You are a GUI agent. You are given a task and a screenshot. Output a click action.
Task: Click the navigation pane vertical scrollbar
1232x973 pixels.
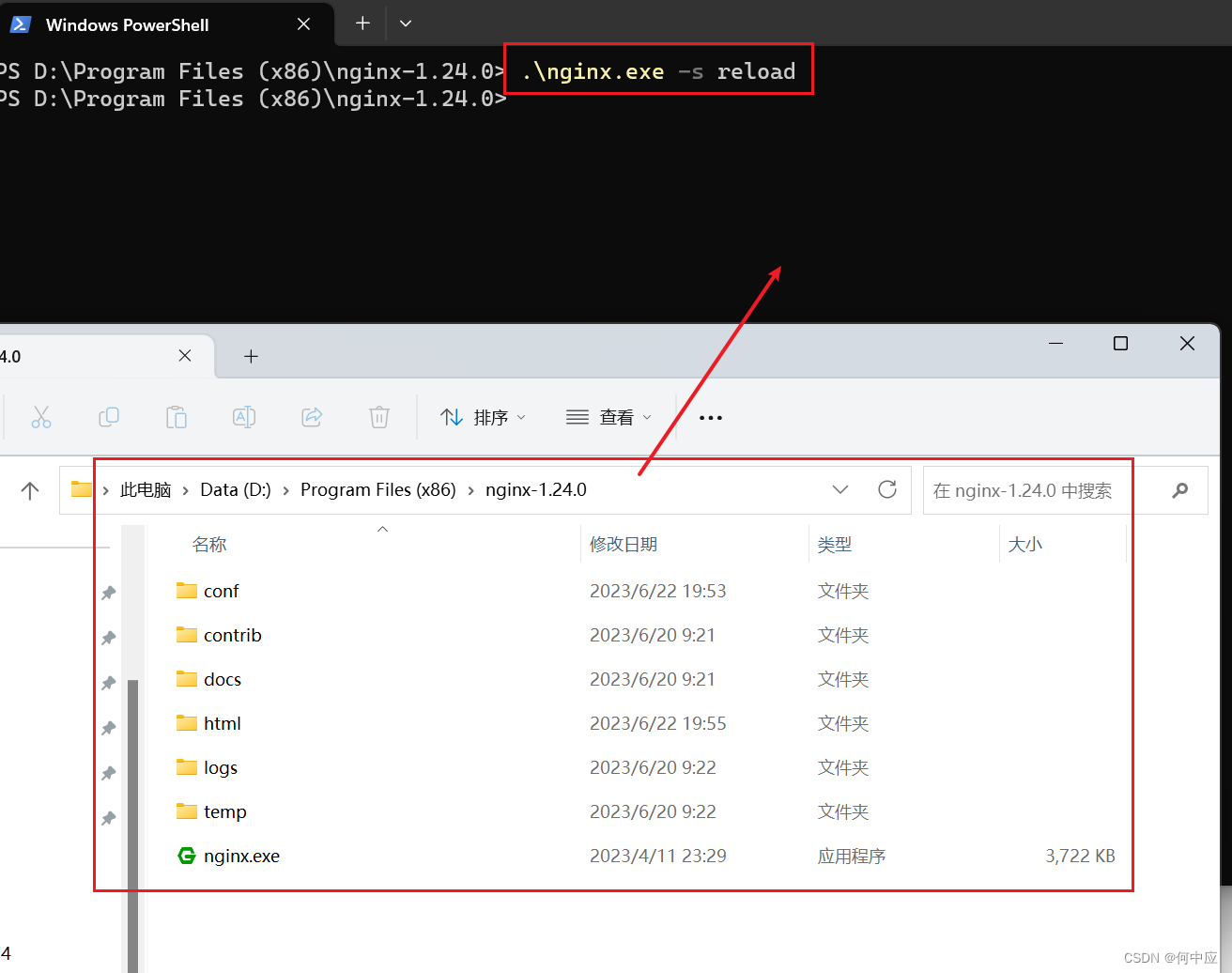133,826
